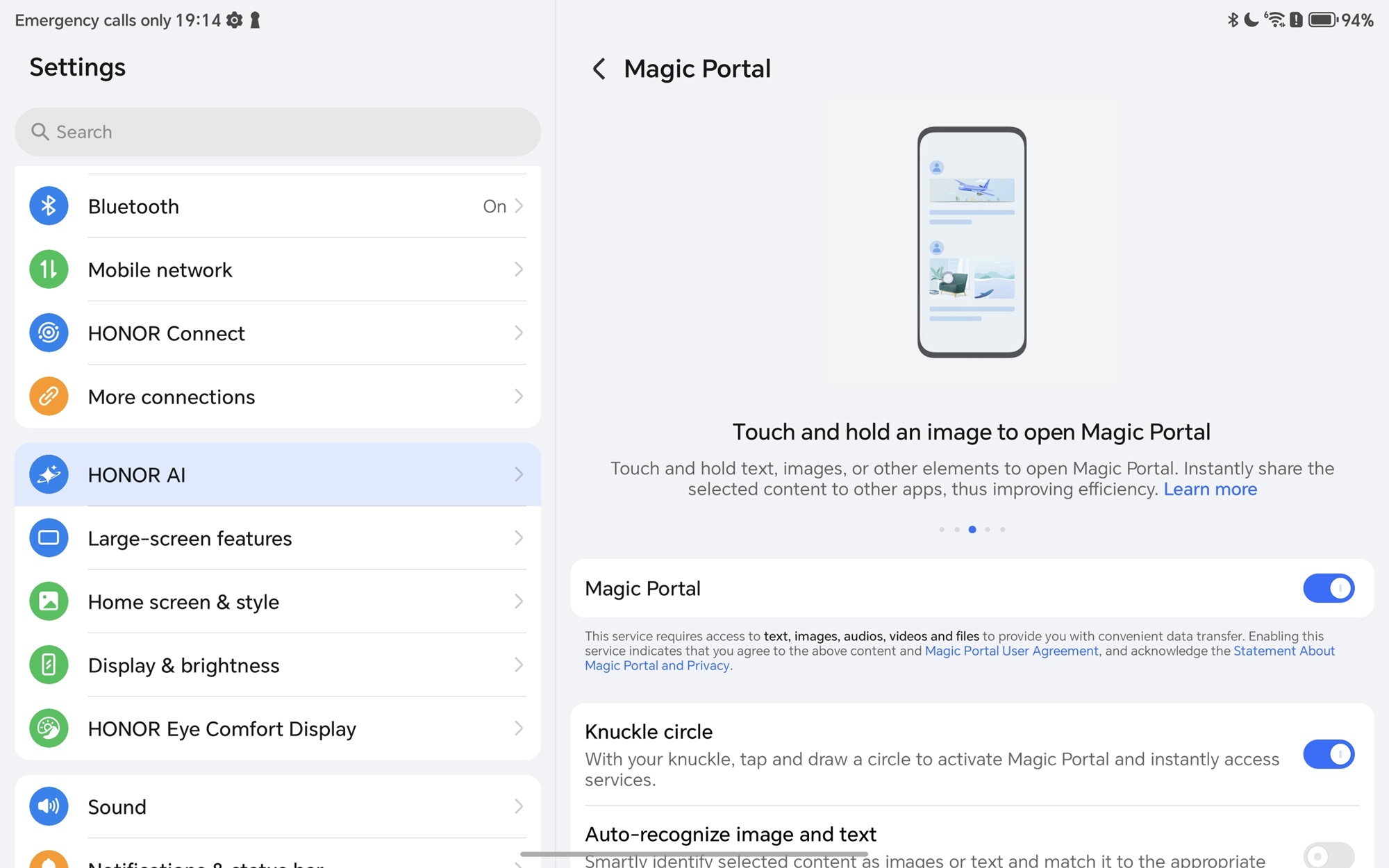The height and width of the screenshot is (868, 1389).
Task: Click the Settings search field
Action: point(278,132)
